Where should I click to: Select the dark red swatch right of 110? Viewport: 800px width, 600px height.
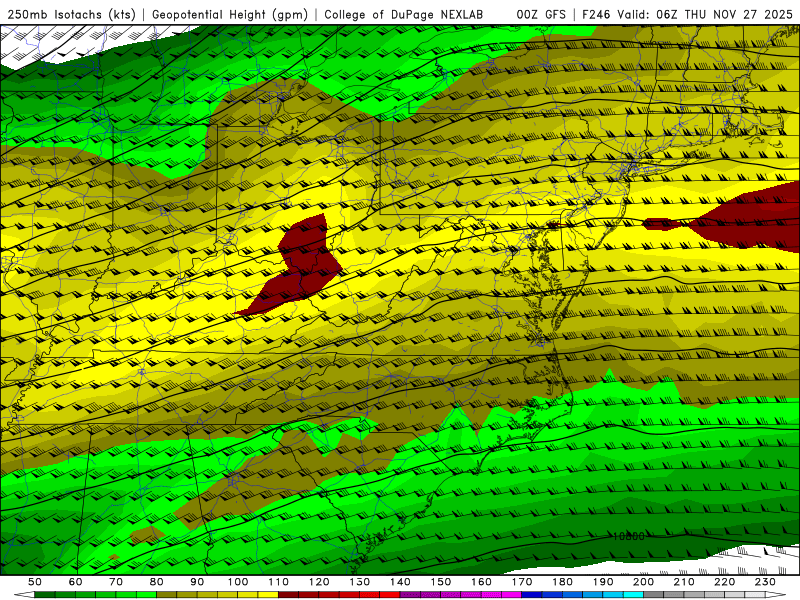click(x=289, y=595)
